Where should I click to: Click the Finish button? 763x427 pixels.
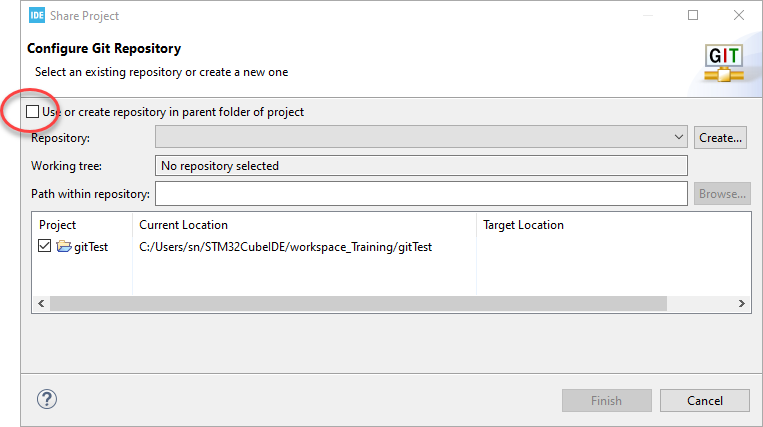[x=606, y=400]
